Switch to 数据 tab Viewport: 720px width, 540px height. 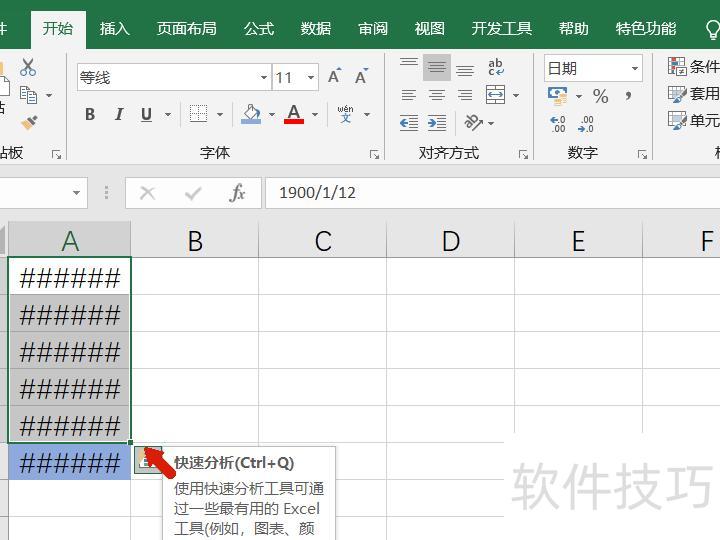pos(316,28)
